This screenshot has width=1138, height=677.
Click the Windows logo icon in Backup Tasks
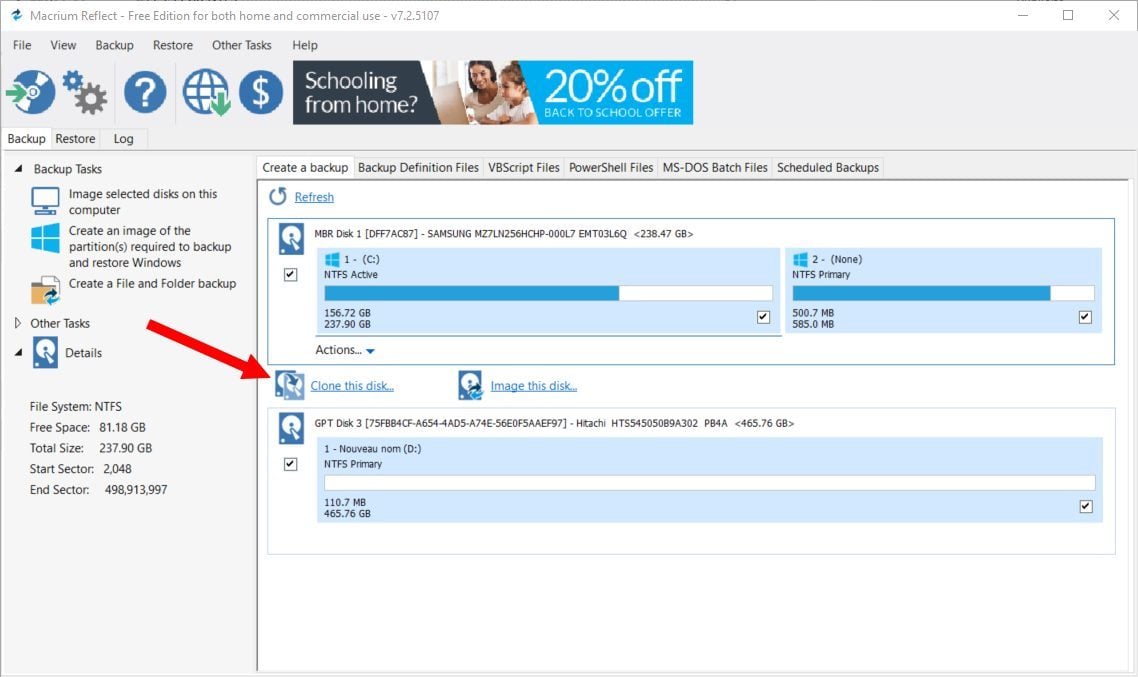click(x=45, y=238)
